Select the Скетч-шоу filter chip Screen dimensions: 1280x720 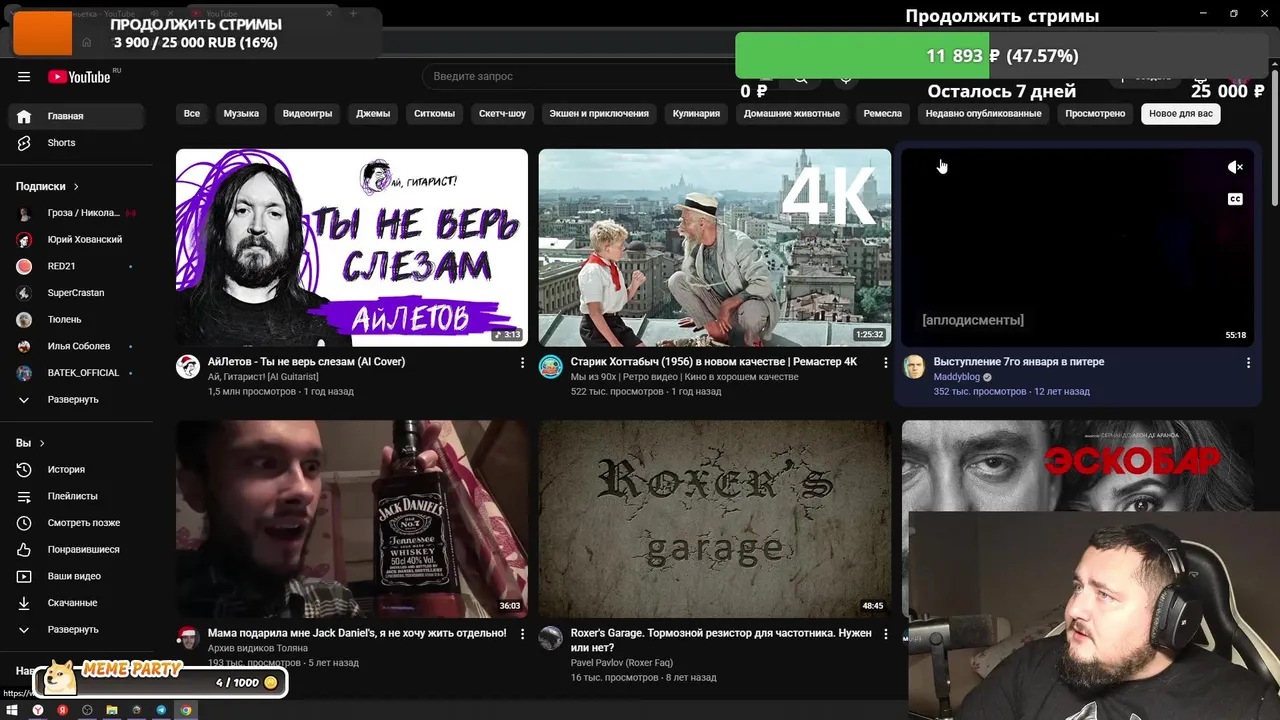502,114
